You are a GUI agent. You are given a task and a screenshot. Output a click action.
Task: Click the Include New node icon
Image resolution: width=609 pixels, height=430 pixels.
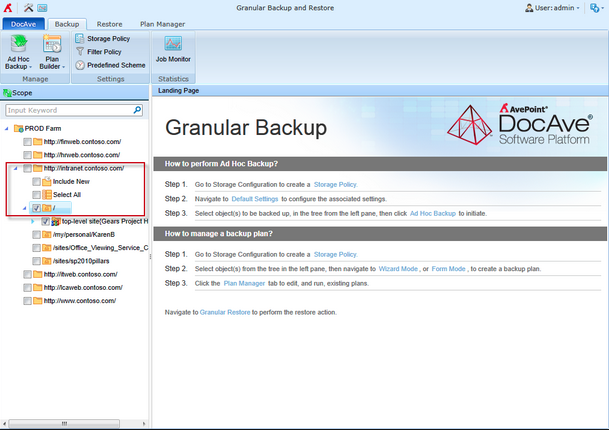(47, 181)
